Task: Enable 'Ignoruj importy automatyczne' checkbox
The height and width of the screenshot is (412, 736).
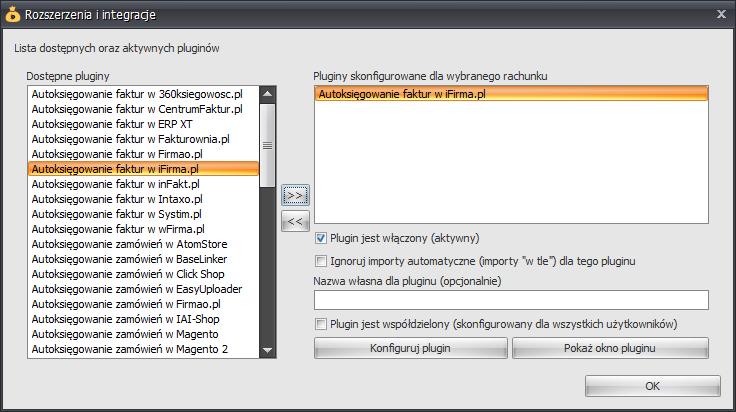Action: [x=321, y=261]
